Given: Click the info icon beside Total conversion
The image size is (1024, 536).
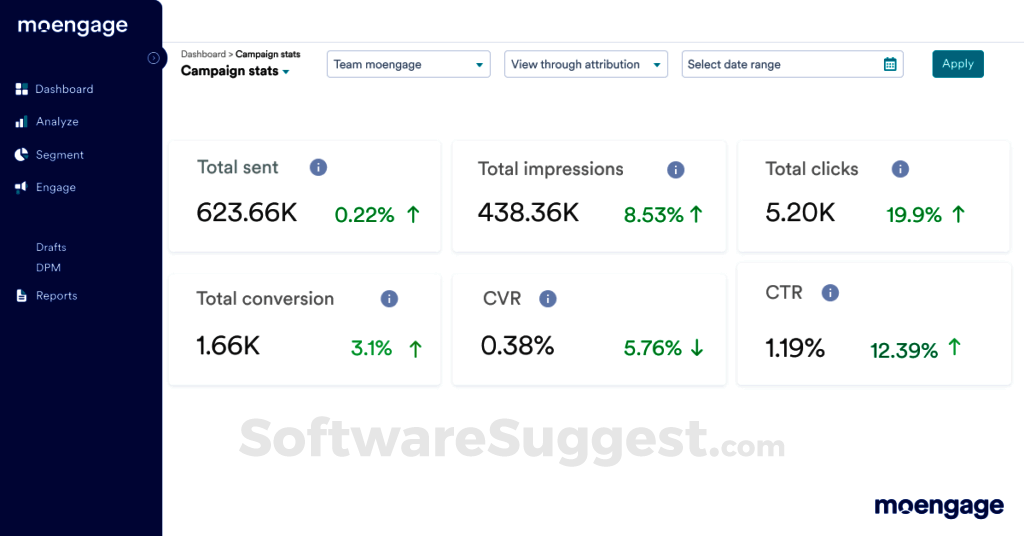Looking at the screenshot, I should pos(389,298).
